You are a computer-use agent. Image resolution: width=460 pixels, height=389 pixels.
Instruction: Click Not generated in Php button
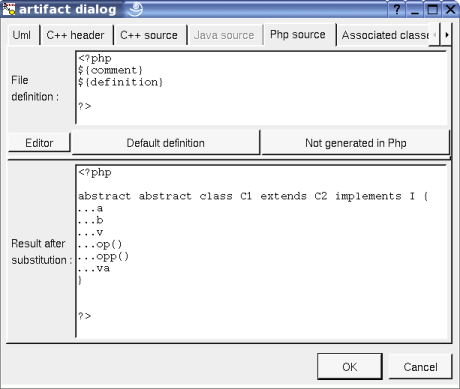pos(356,143)
